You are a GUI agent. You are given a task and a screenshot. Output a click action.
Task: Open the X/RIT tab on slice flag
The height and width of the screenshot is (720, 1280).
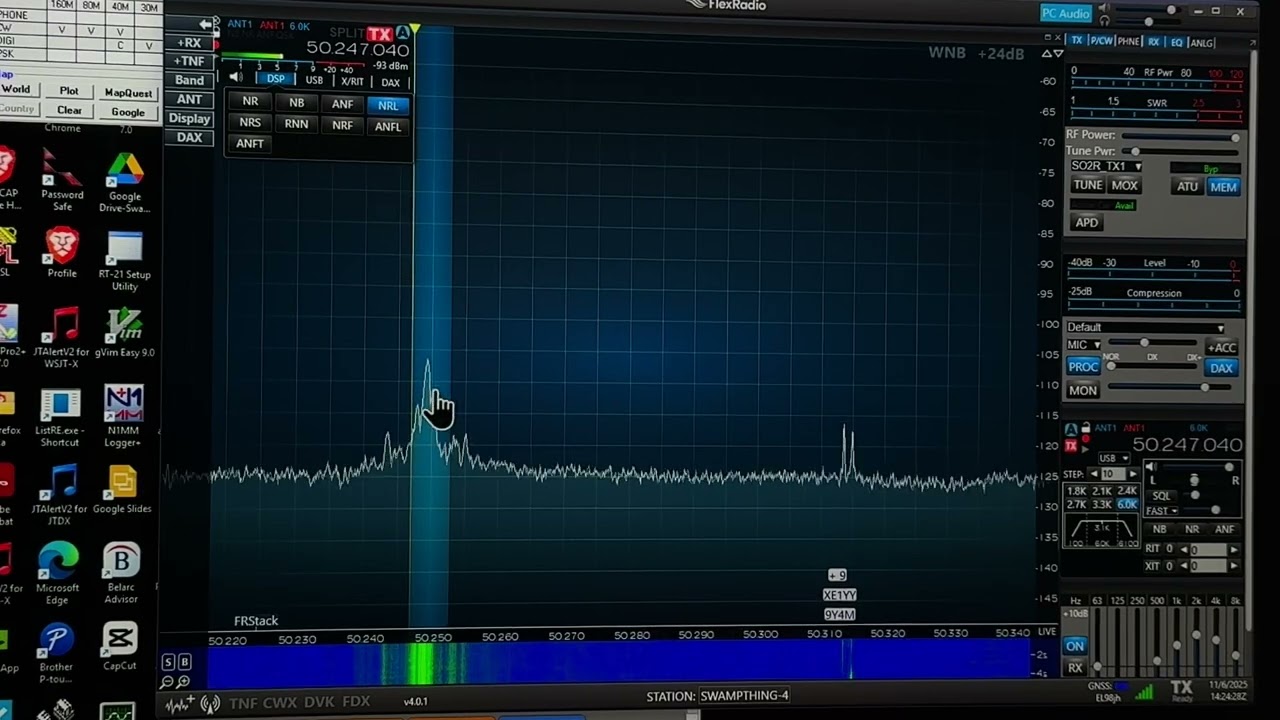pos(352,81)
